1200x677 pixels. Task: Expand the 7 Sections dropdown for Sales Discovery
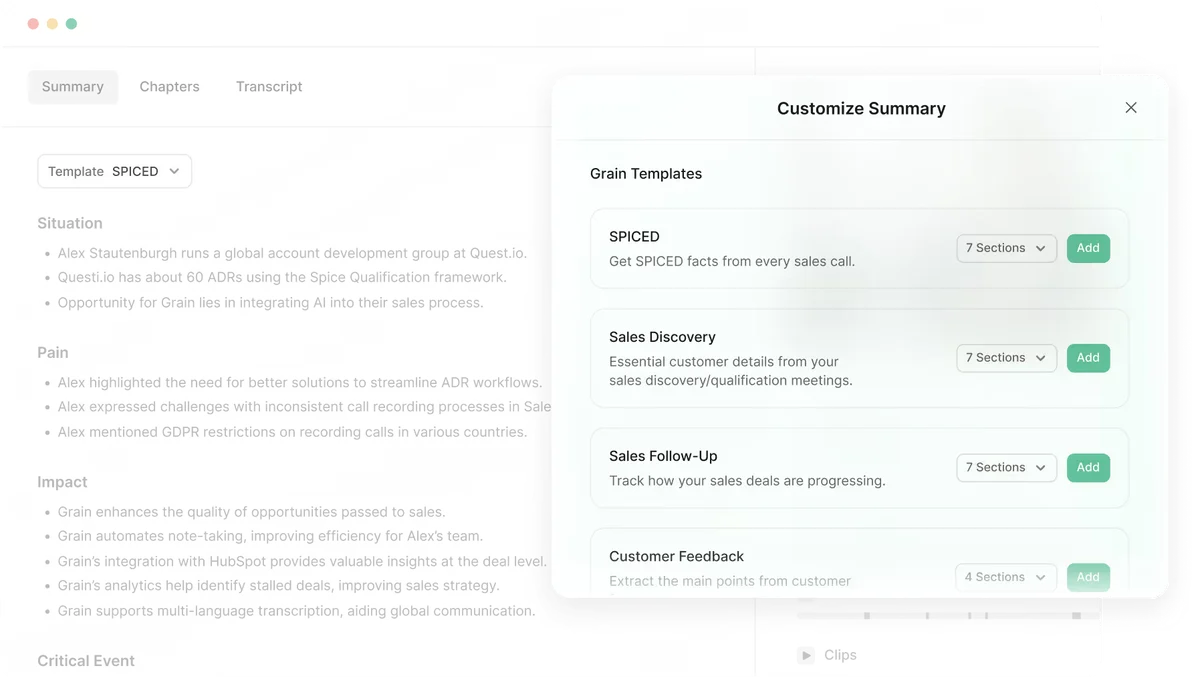click(x=1040, y=357)
